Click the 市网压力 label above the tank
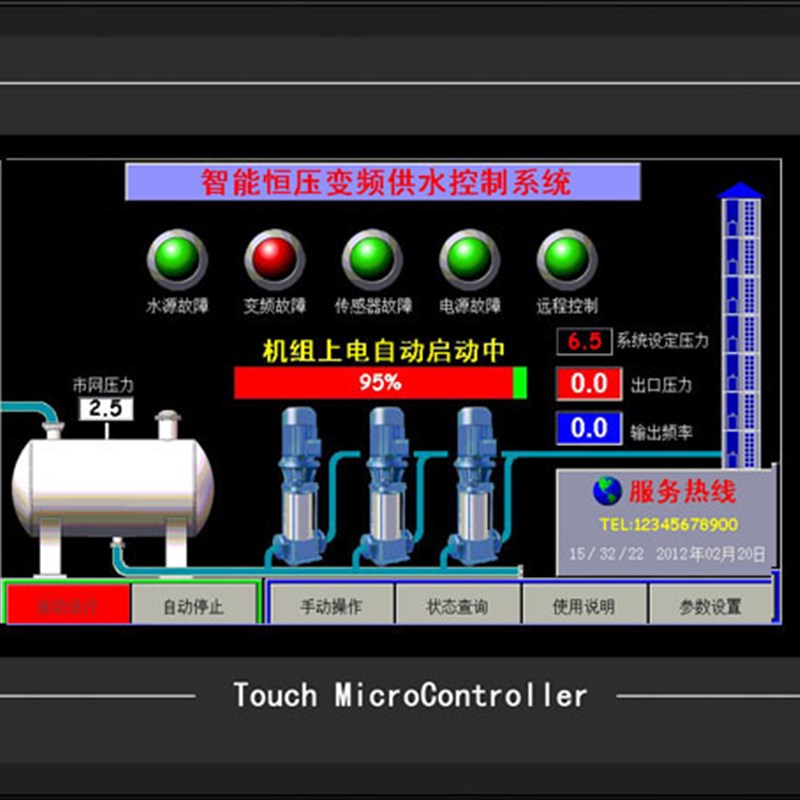Screen dimensions: 800x800 point(103,385)
